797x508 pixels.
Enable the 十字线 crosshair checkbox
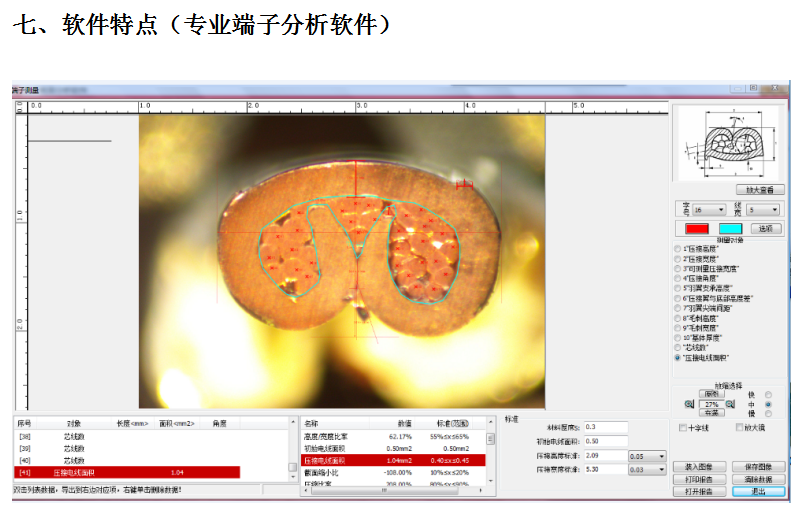(x=683, y=427)
